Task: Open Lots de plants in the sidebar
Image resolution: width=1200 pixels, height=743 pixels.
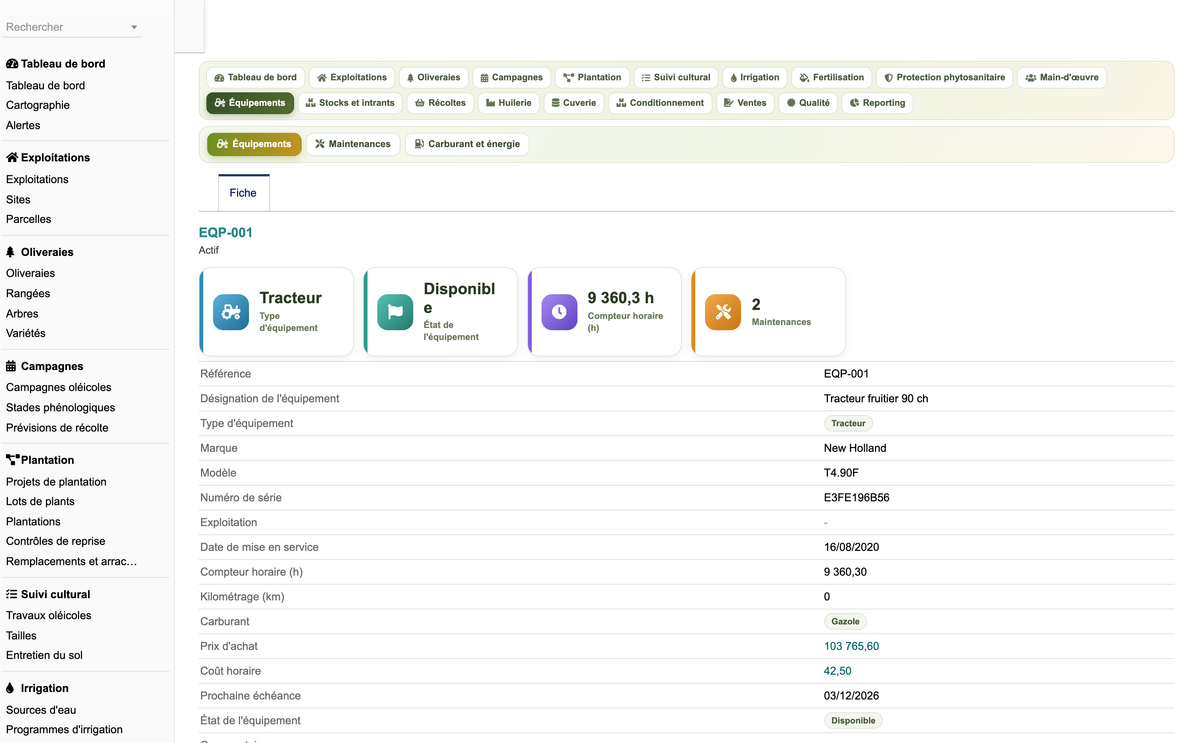Action: click(x=40, y=501)
